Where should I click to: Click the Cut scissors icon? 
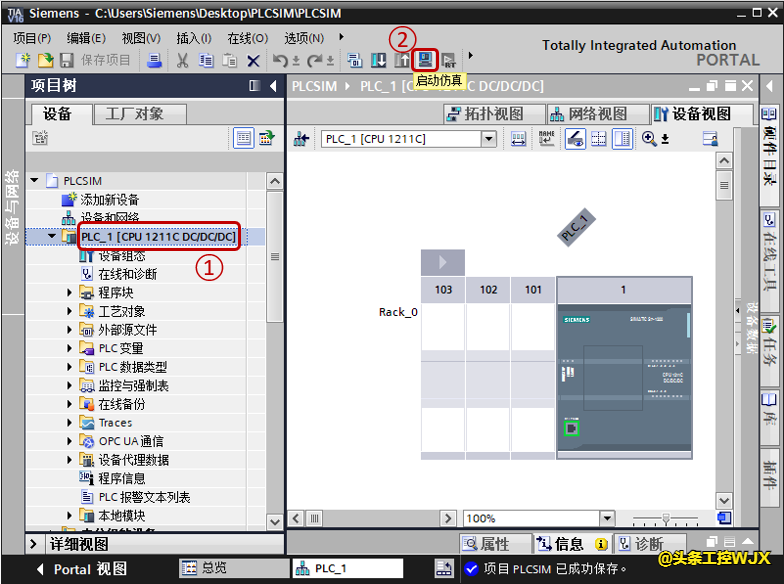[x=182, y=60]
